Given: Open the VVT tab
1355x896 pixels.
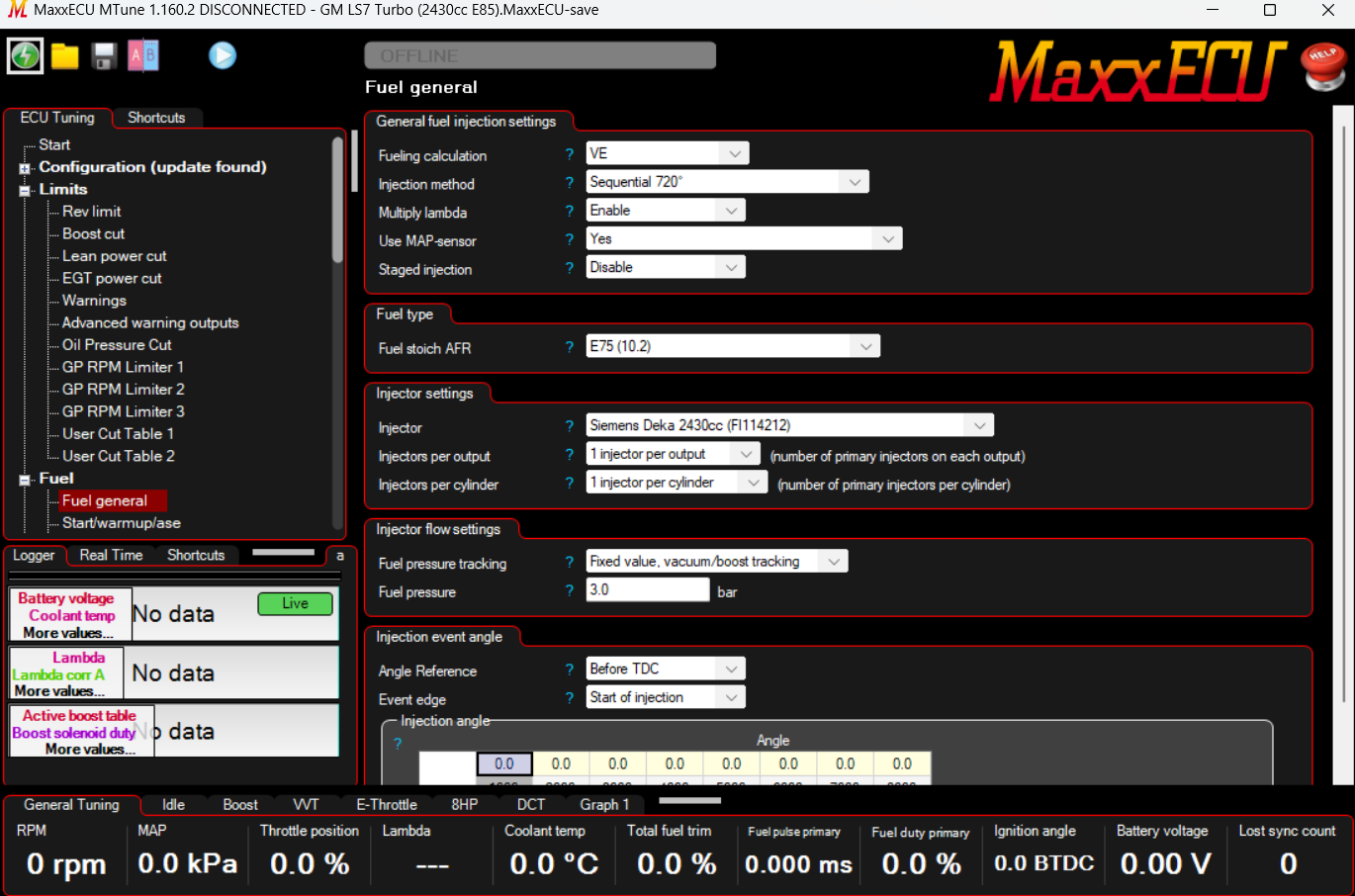Looking at the screenshot, I should pos(306,805).
